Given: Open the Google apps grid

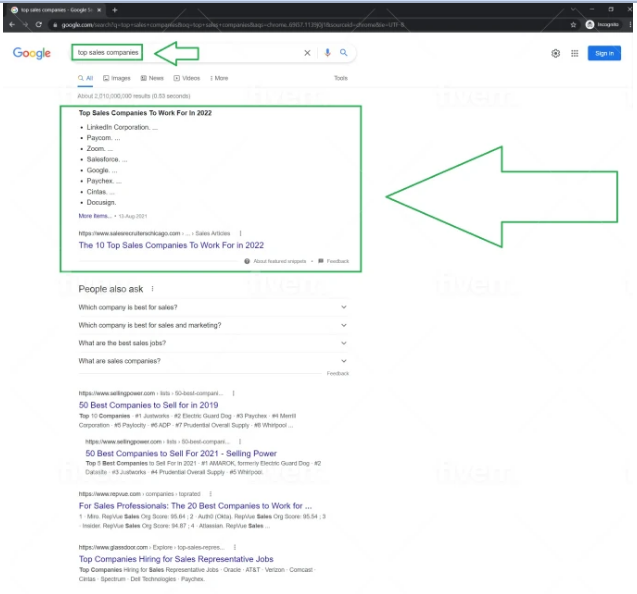Looking at the screenshot, I should 574,53.
